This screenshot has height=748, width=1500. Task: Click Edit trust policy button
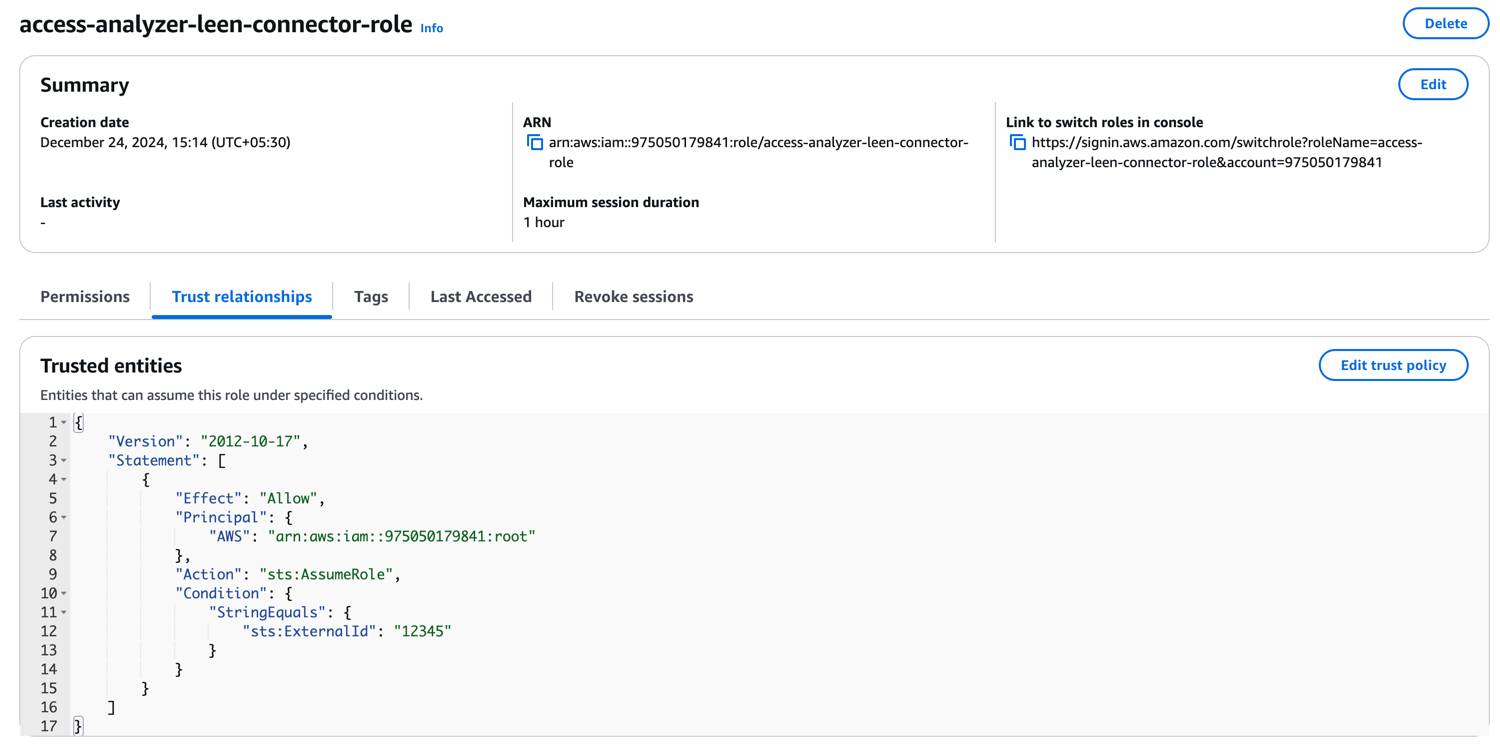(1393, 365)
